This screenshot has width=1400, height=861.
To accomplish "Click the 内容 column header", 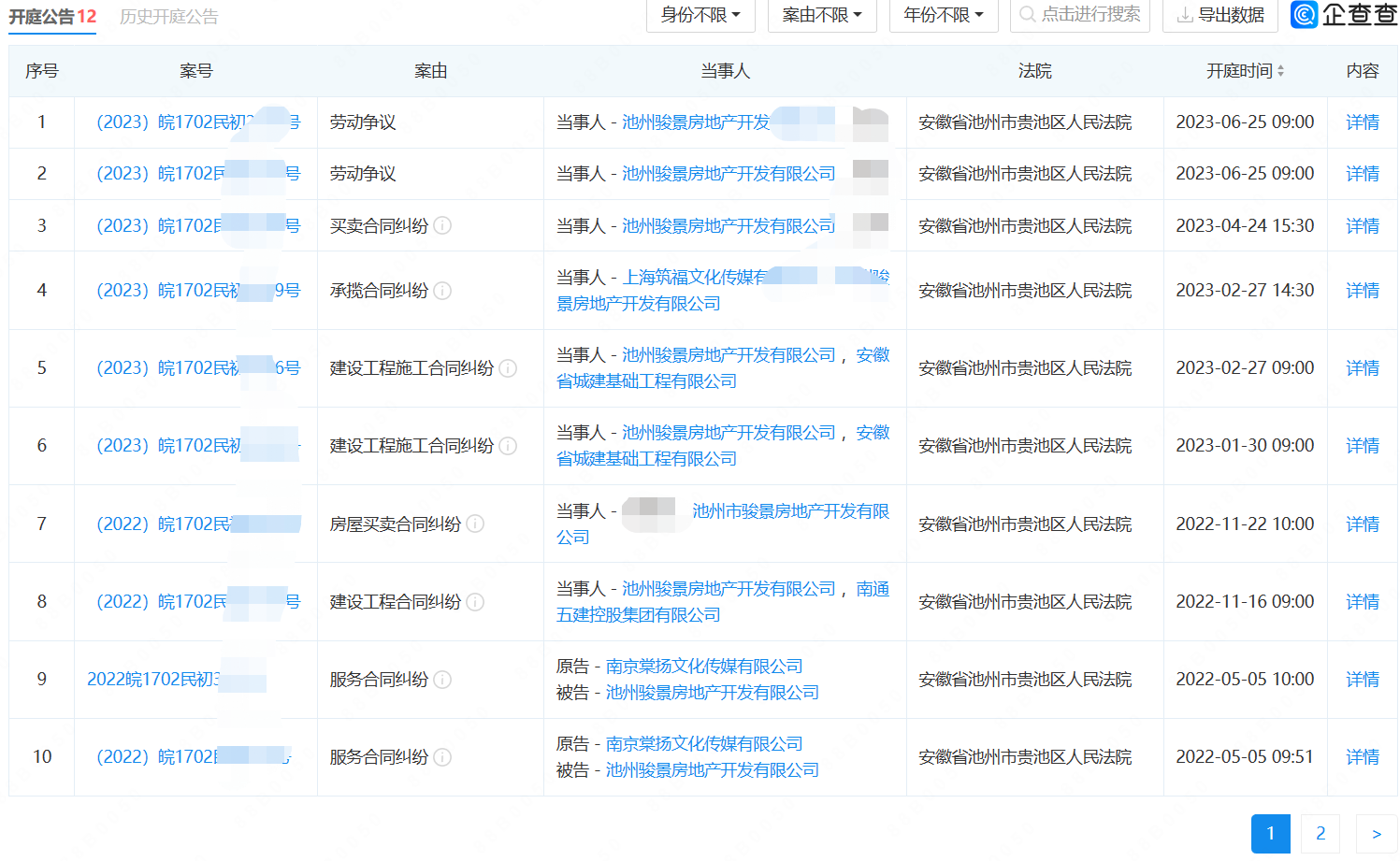I will [x=1363, y=71].
